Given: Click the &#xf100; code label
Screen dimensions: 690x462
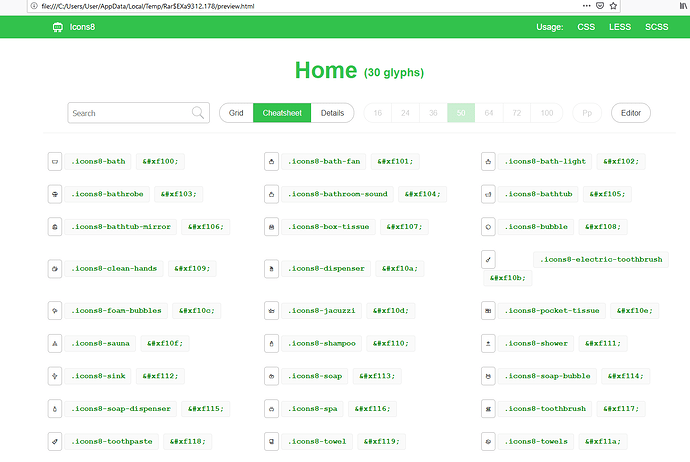Looking at the screenshot, I should [160, 161].
